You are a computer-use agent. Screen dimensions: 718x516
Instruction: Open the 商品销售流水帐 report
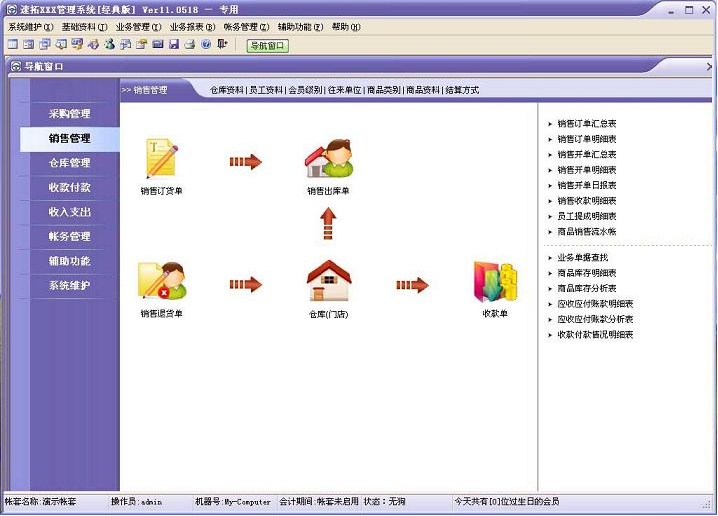click(587, 232)
